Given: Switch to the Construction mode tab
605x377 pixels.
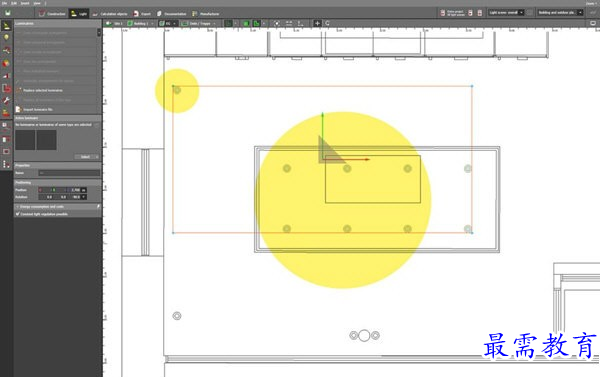Looking at the screenshot, I should [x=52, y=14].
